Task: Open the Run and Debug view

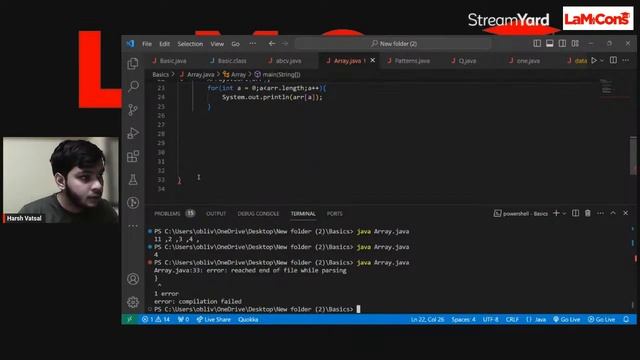Action: [133, 133]
